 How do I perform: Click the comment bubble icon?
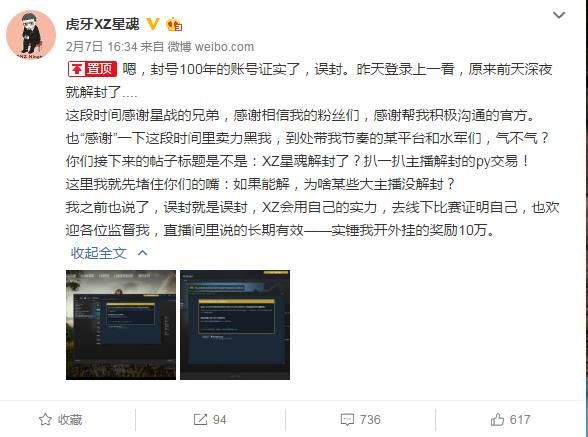tap(347, 420)
